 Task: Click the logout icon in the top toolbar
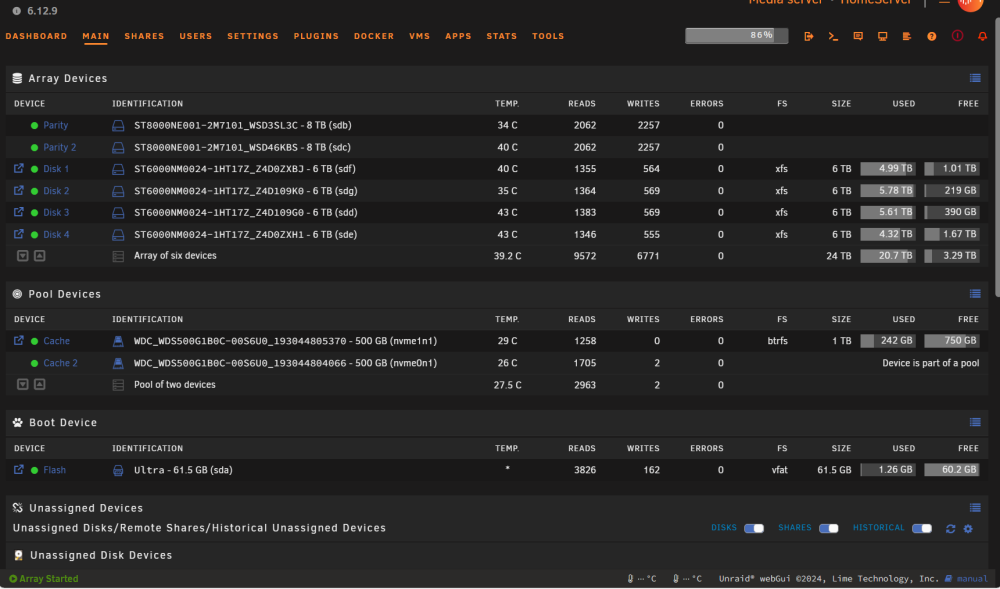click(809, 36)
